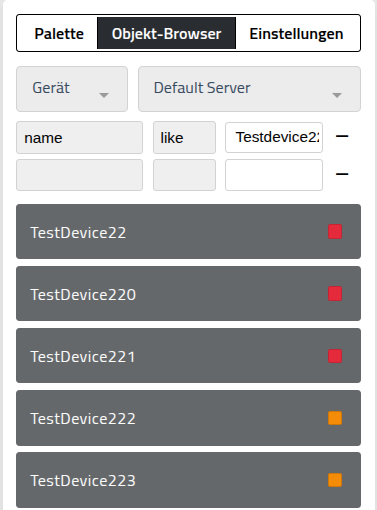Remove the name like filter row
The width and height of the screenshot is (377, 510).
click(342, 136)
